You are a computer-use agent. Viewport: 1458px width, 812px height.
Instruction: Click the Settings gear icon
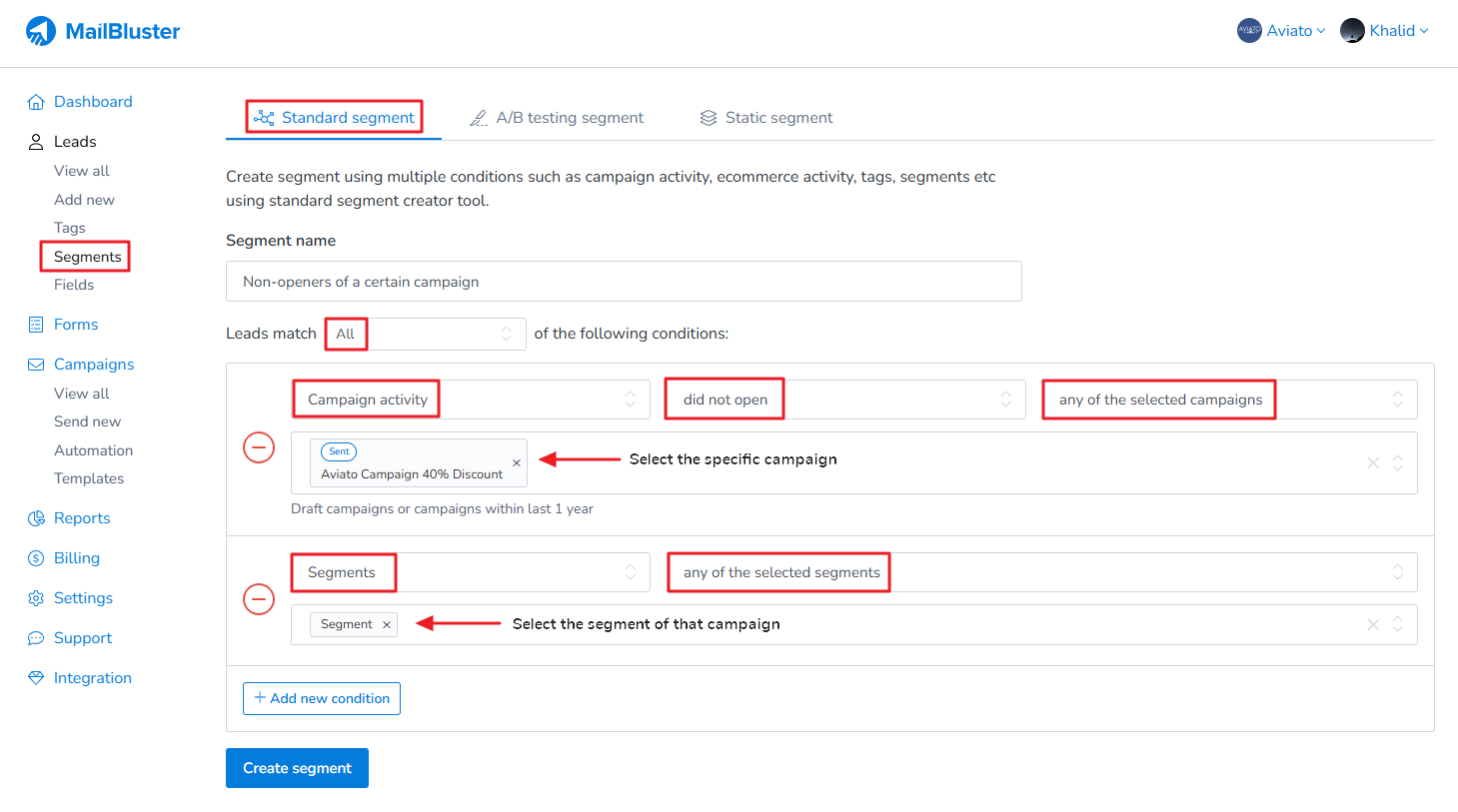[36, 598]
